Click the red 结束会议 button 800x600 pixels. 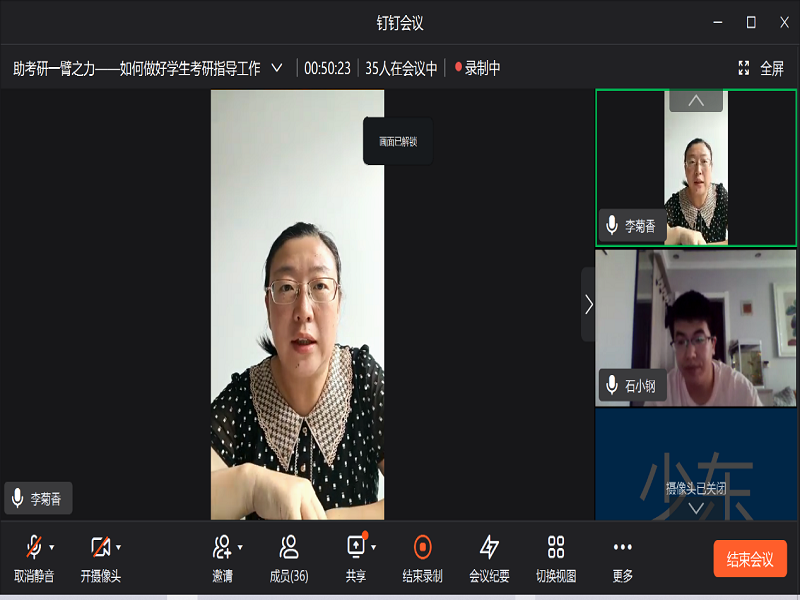[x=750, y=559]
